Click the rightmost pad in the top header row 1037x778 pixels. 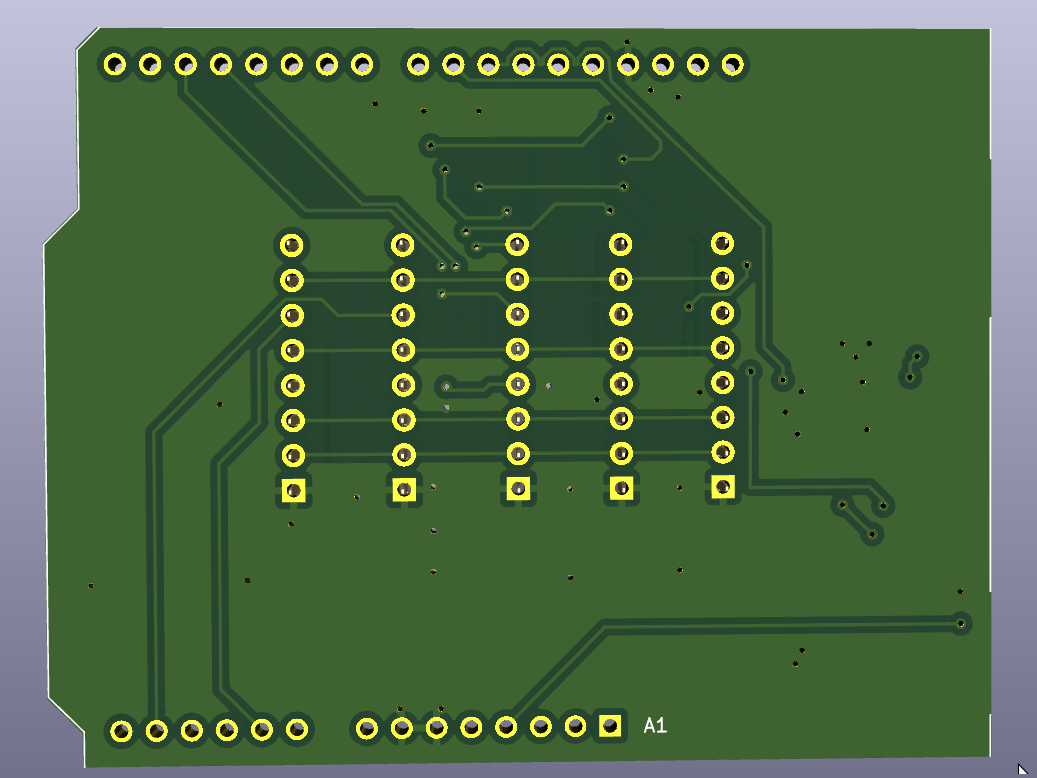(733, 65)
